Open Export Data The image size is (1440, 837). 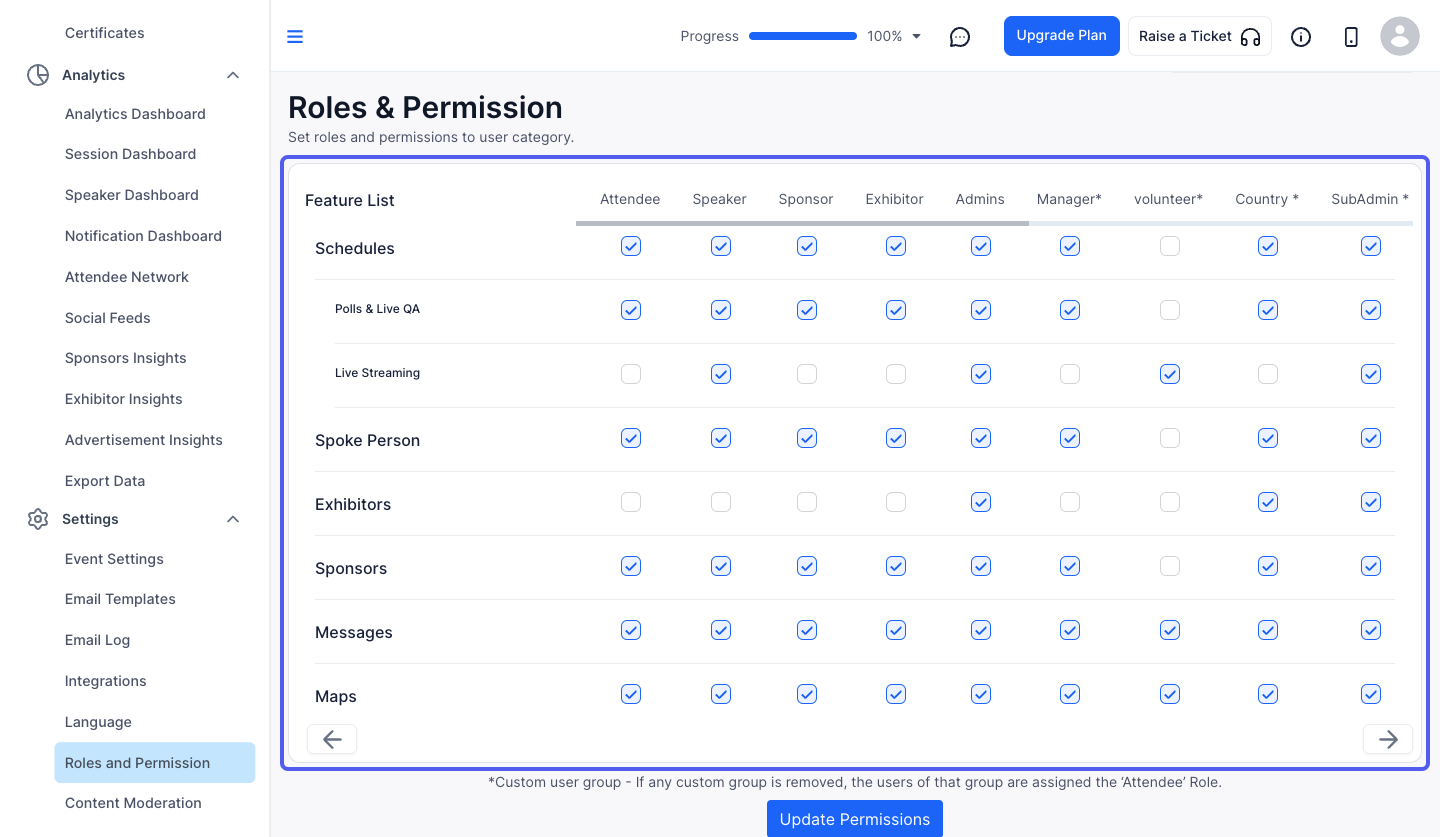(105, 481)
